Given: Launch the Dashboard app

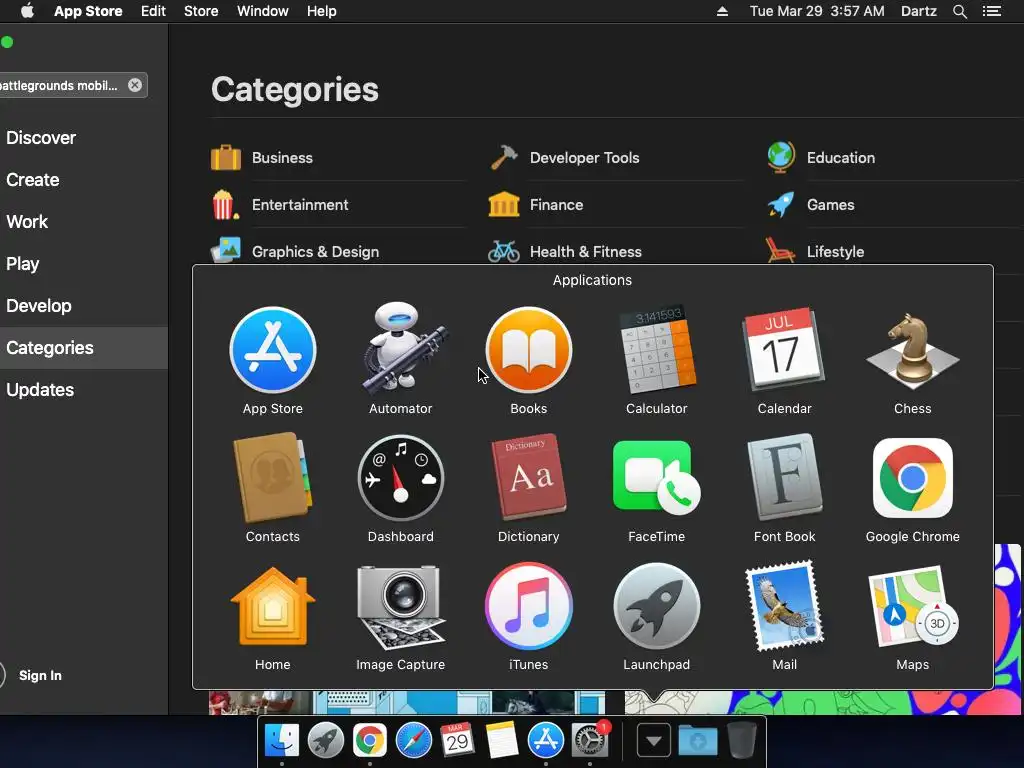Looking at the screenshot, I should click(400, 478).
